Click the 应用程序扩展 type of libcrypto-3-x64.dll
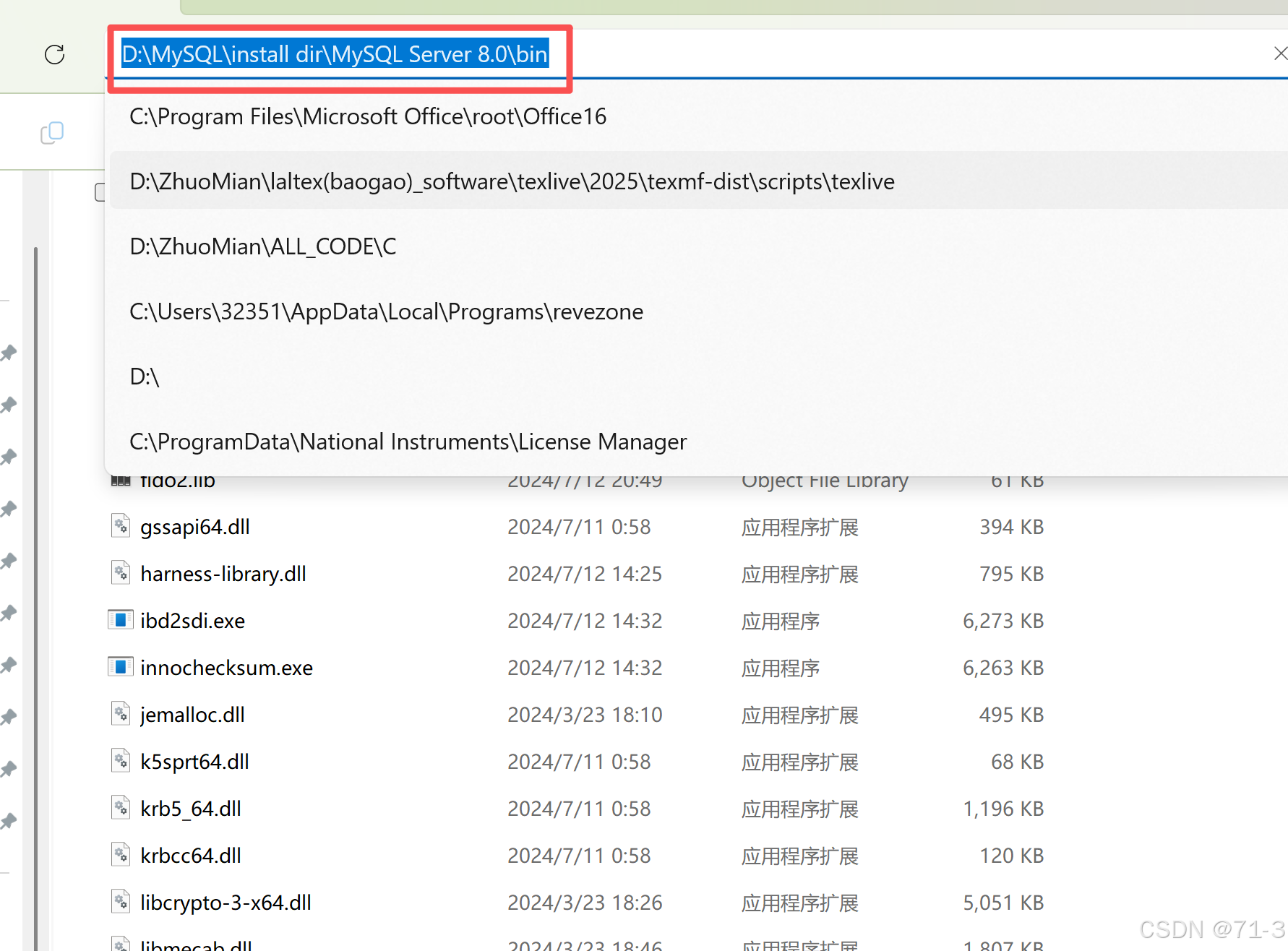 coord(800,903)
